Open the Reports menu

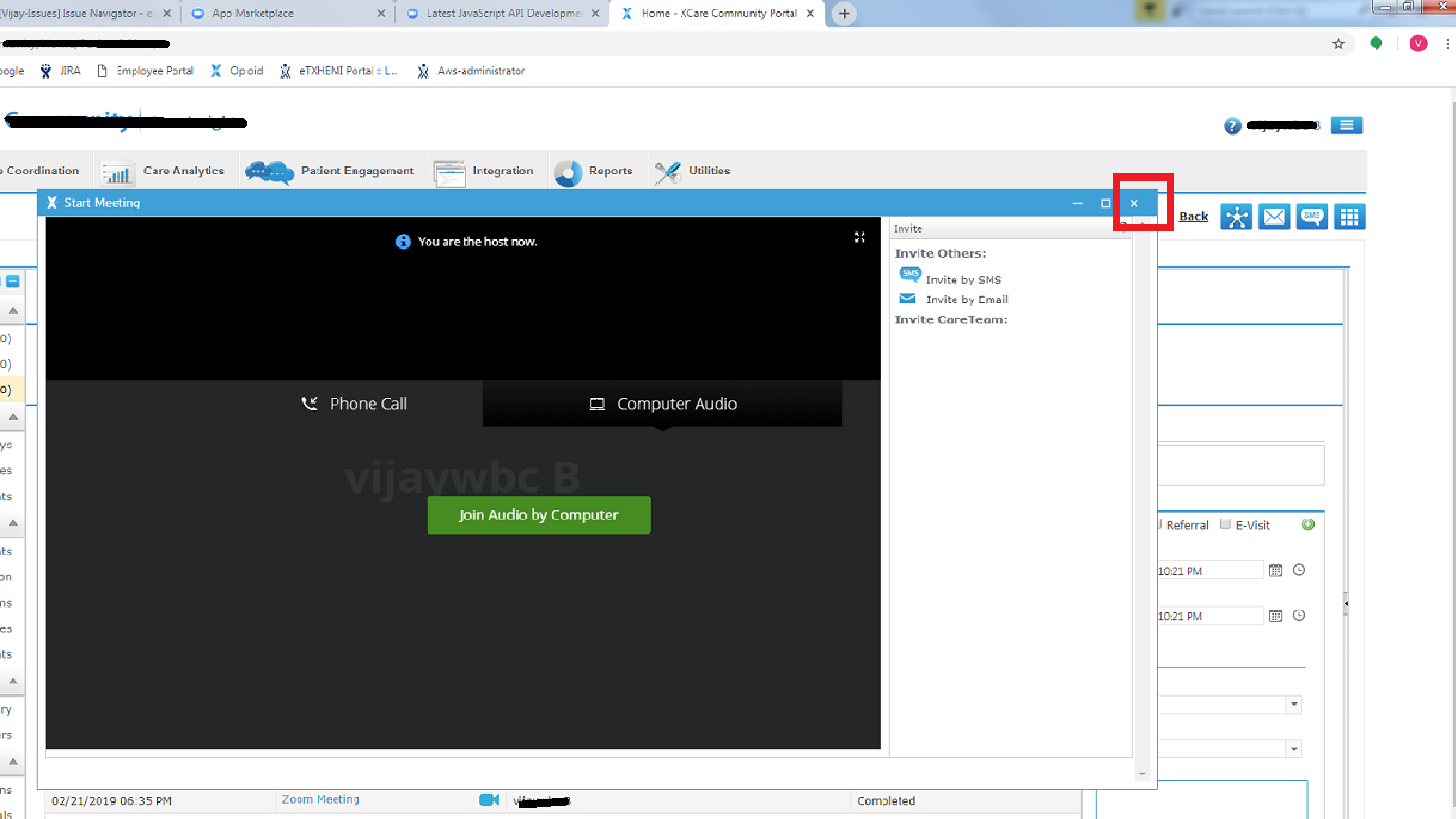point(610,171)
